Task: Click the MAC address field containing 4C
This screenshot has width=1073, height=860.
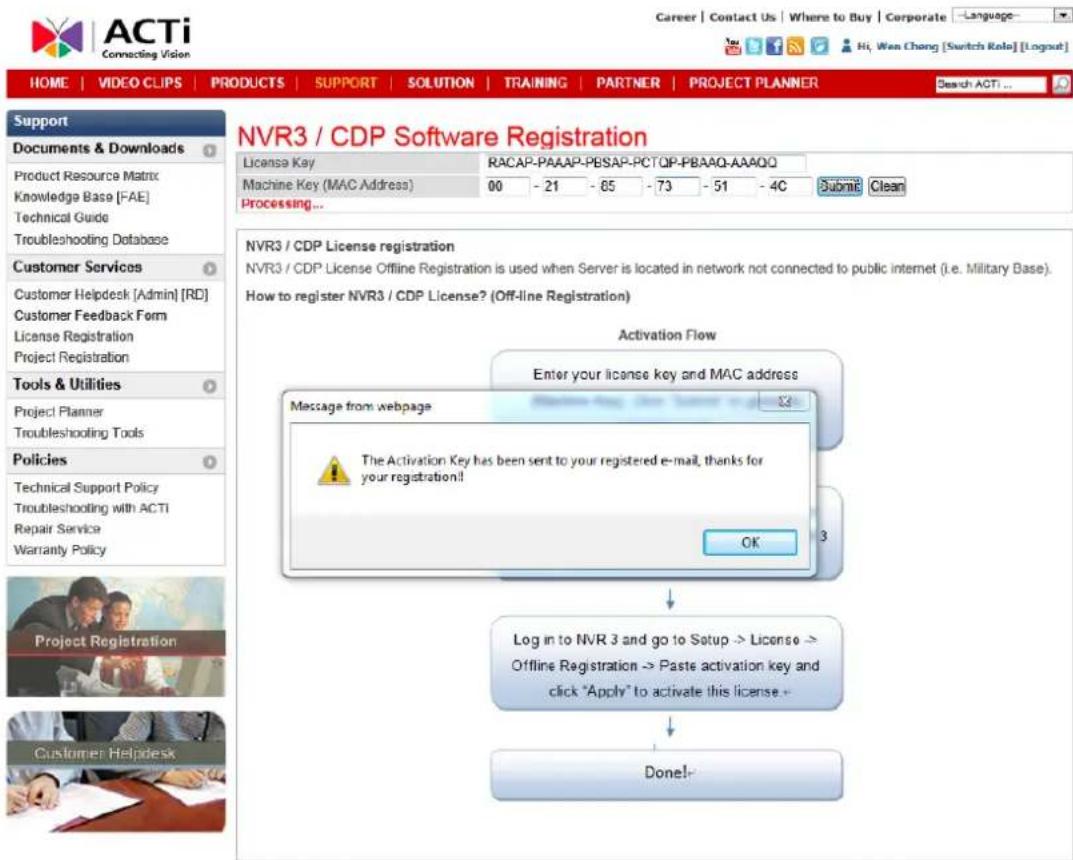Action: click(790, 186)
